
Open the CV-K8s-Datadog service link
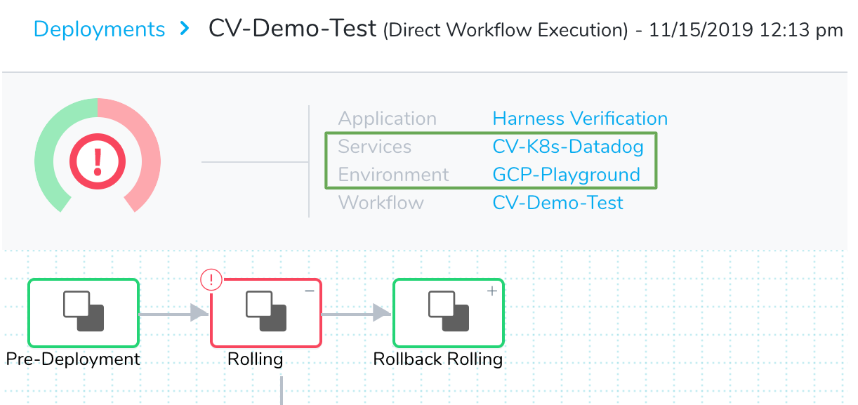point(568,147)
